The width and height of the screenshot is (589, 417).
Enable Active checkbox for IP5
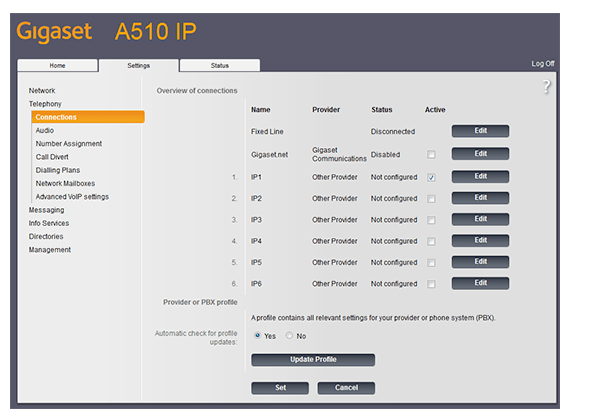click(x=431, y=263)
